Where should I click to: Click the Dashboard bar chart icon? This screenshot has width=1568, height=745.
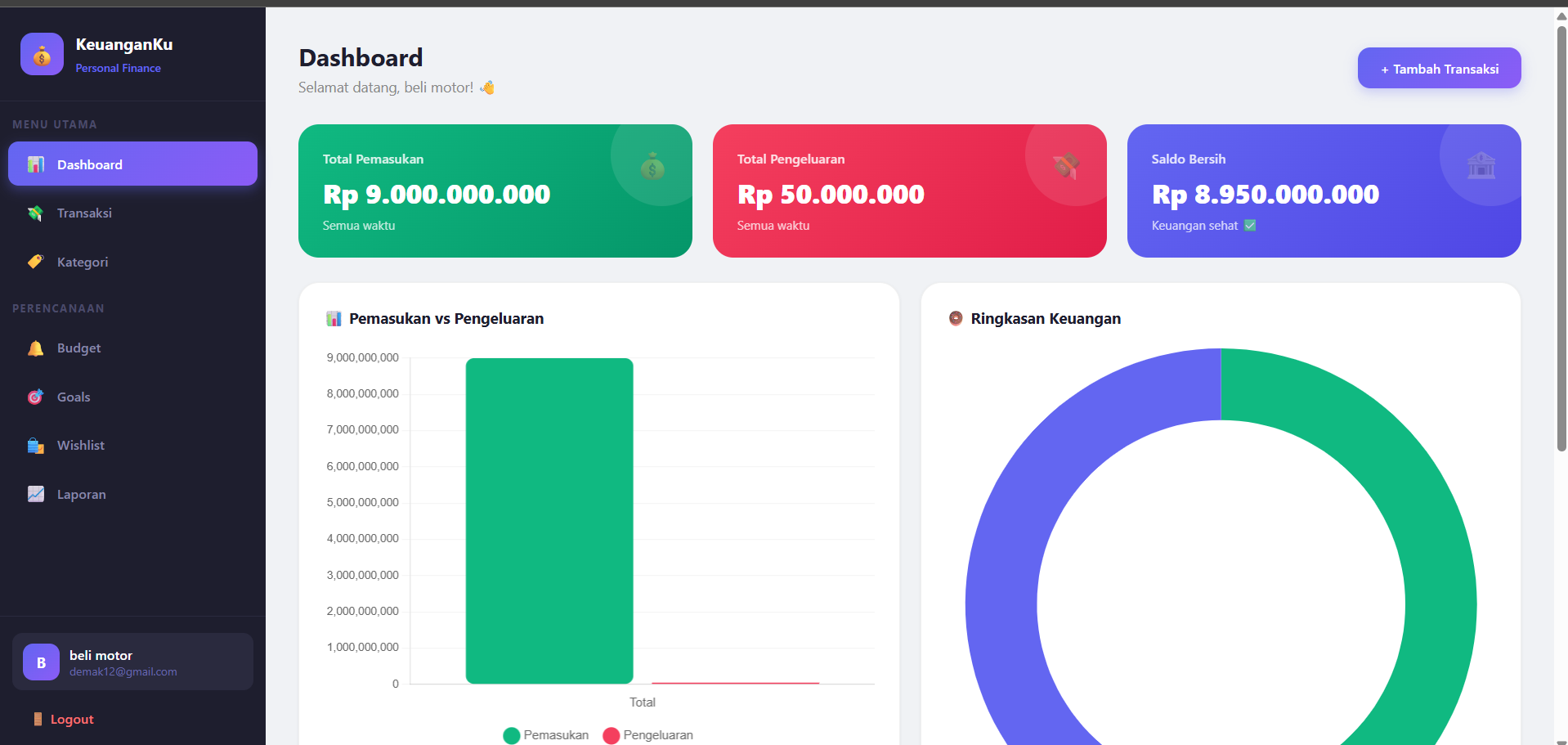[36, 164]
